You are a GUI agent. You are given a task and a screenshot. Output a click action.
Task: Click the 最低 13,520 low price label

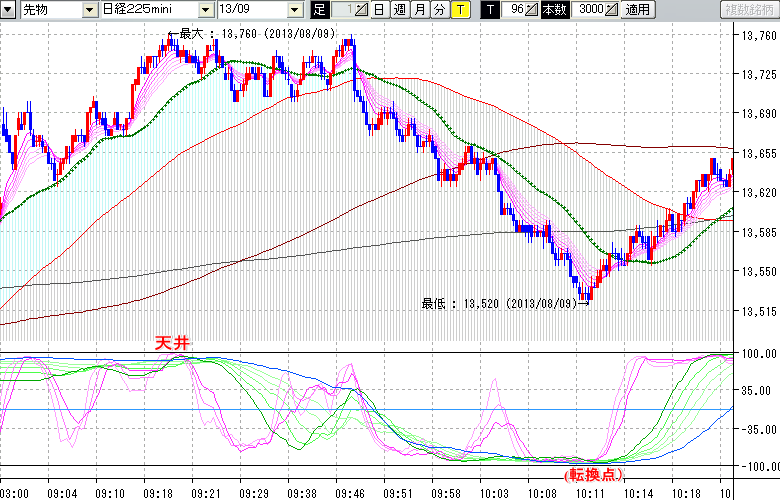click(x=498, y=302)
